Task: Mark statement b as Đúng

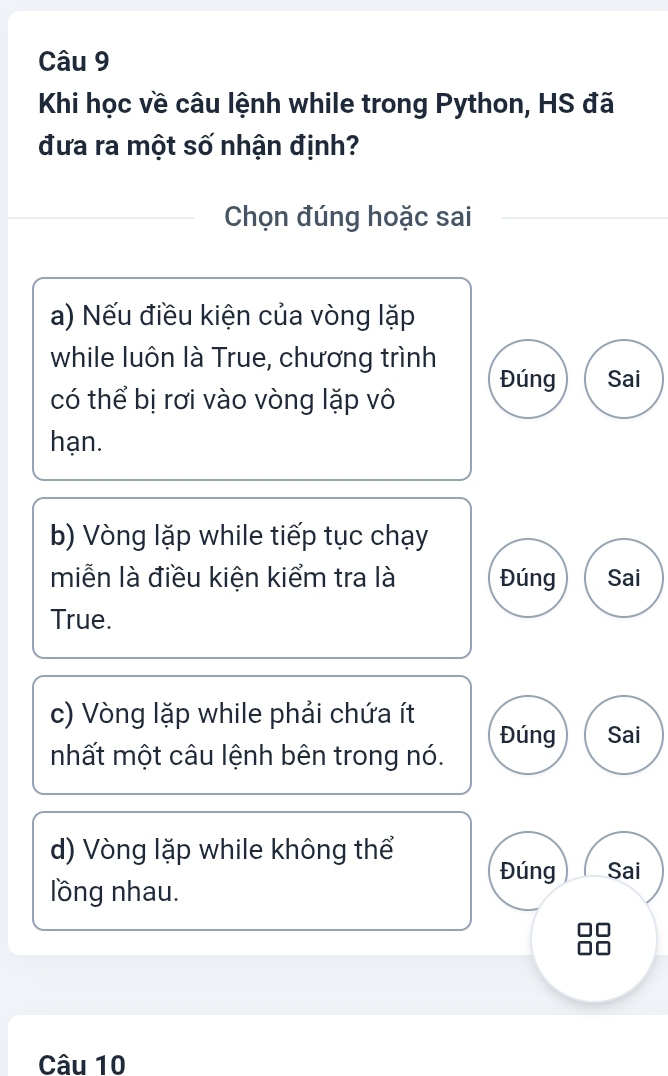Action: (x=526, y=577)
